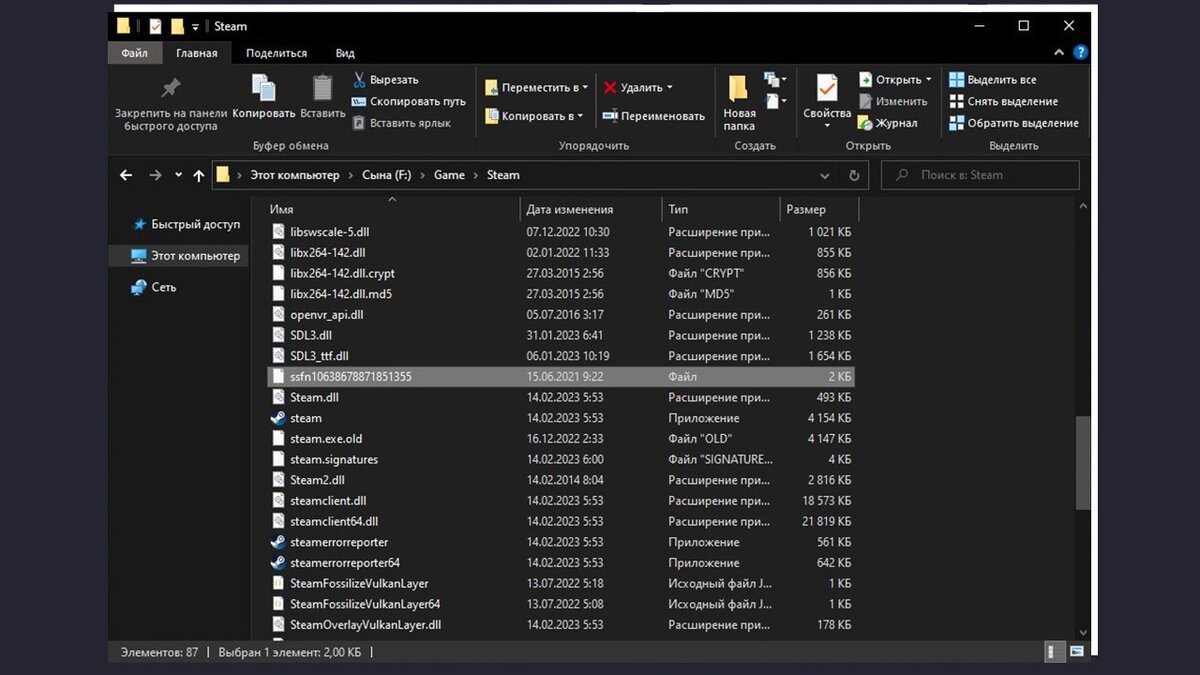Select the steam application file
This screenshot has height=675, width=1200.
coord(563,418)
